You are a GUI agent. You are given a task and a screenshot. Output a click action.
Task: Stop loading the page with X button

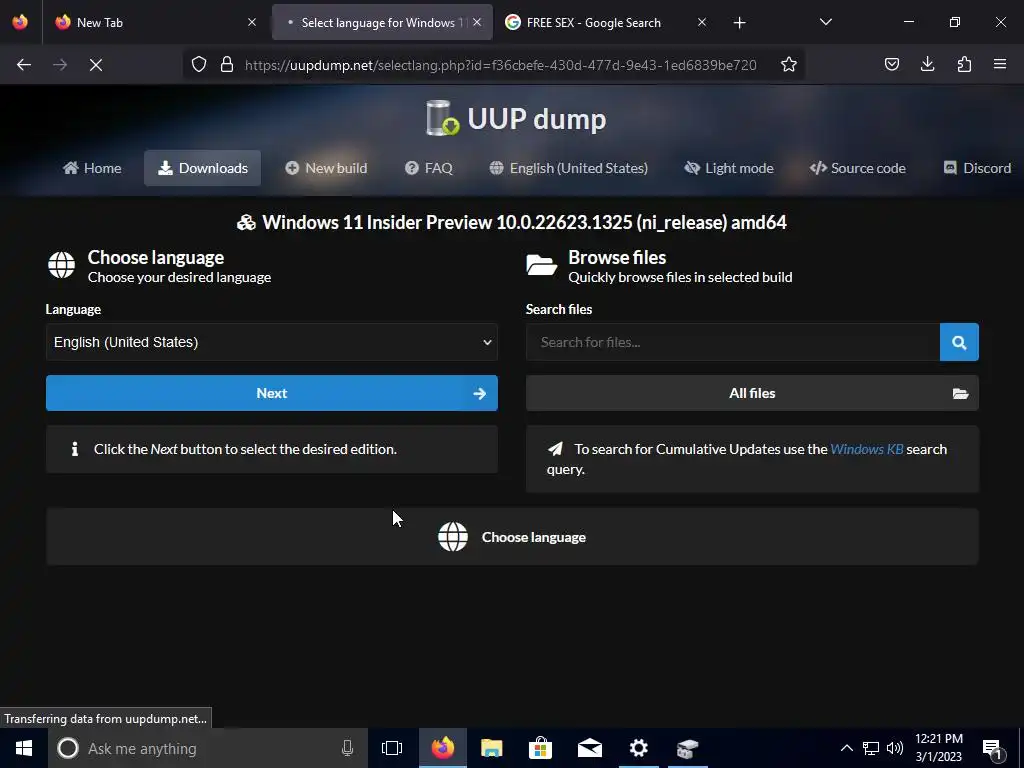point(95,65)
